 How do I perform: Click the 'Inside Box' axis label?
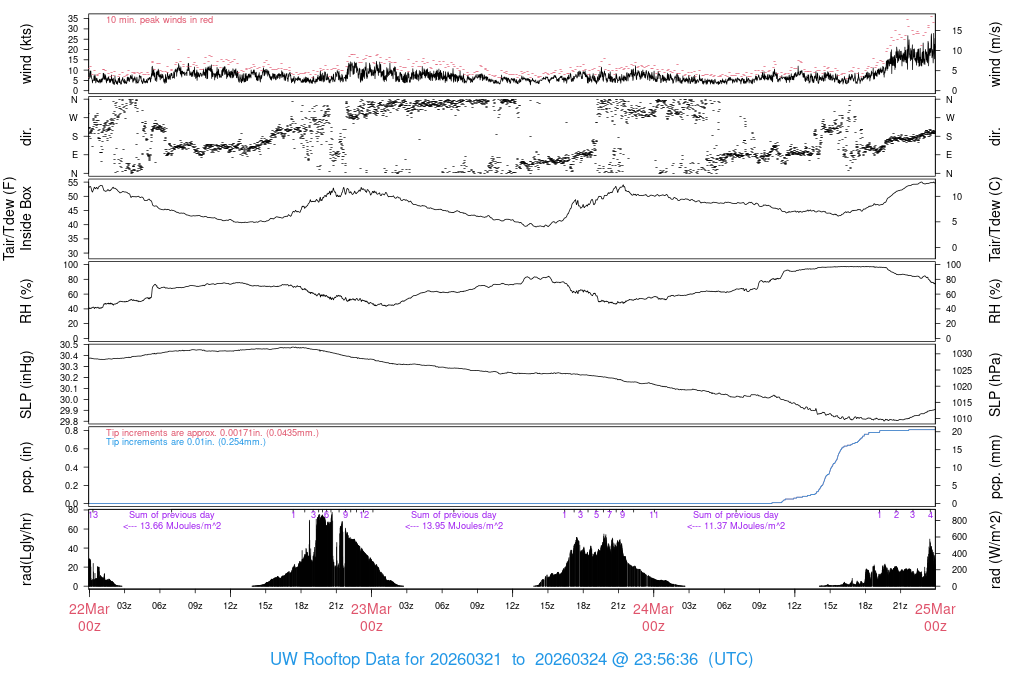click(x=26, y=219)
